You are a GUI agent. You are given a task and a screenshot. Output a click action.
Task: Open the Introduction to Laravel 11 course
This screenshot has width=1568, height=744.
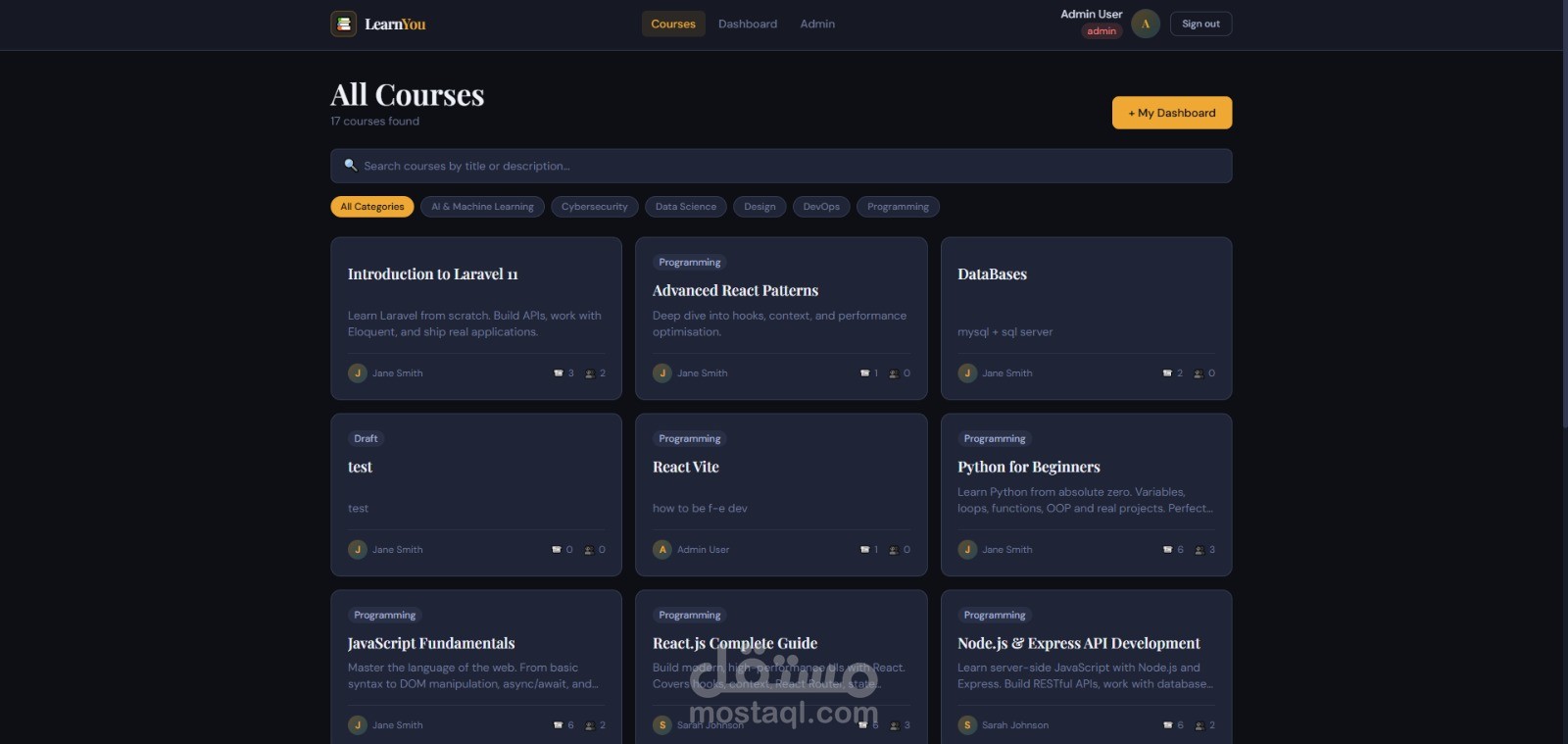point(432,274)
